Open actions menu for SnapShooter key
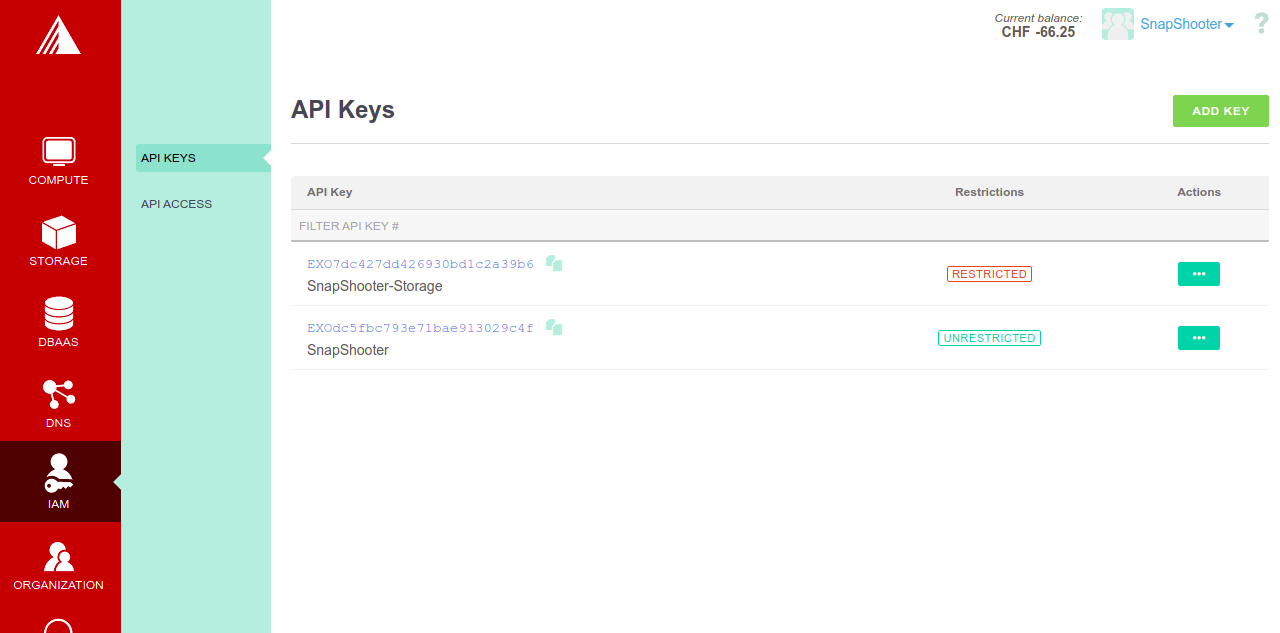 [x=1198, y=338]
